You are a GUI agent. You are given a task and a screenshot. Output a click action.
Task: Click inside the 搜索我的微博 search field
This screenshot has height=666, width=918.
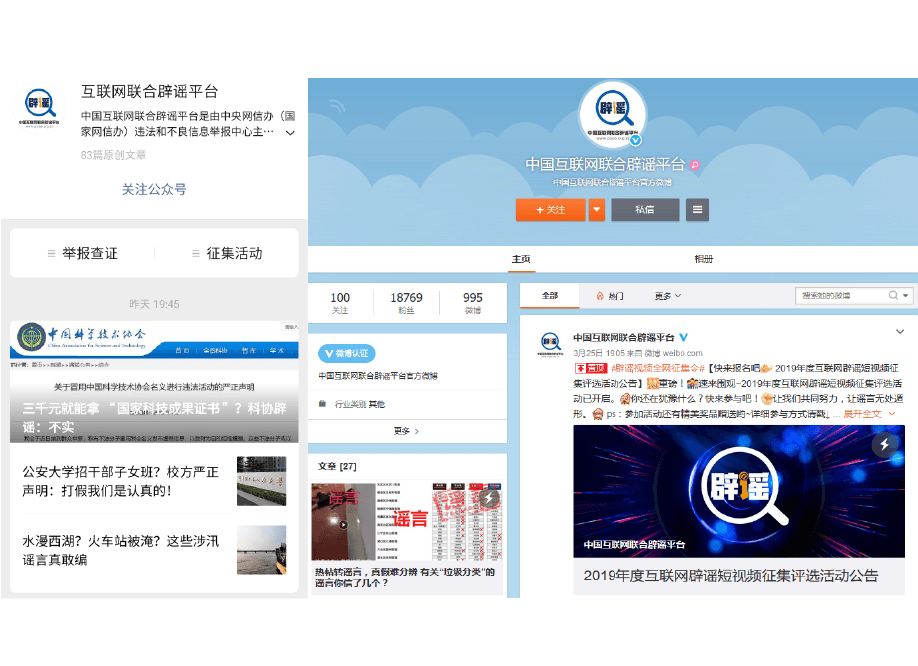click(841, 296)
